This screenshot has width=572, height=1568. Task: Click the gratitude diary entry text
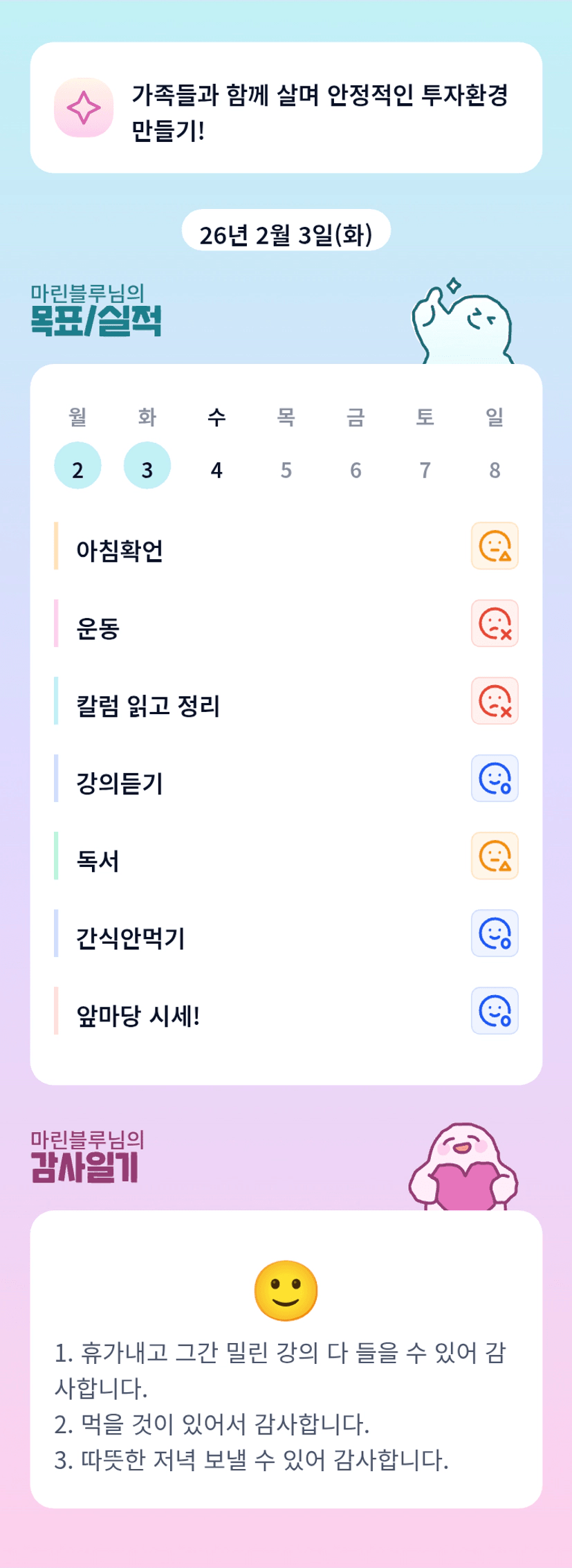(280, 1405)
